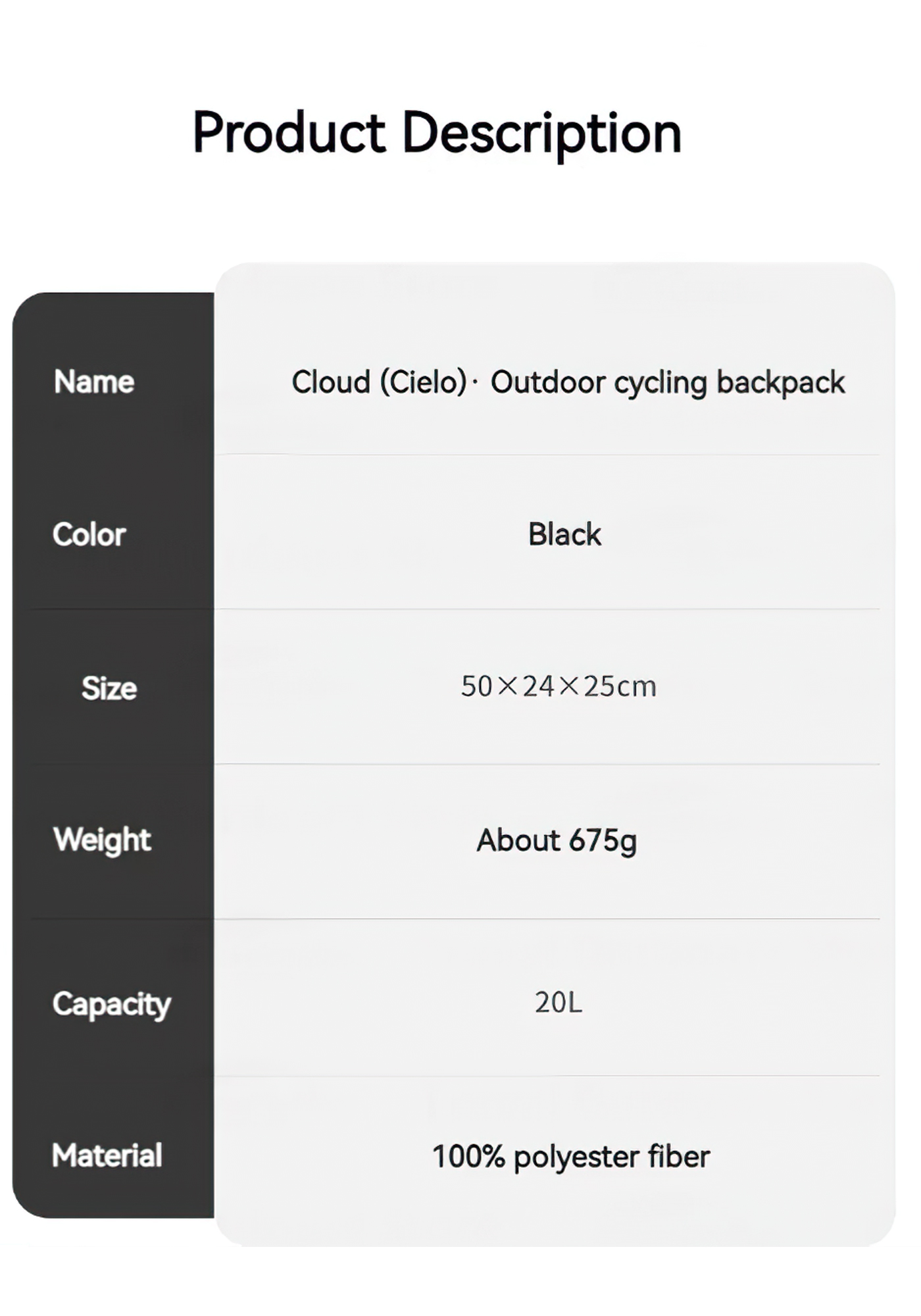Click the Outdoor cycling backpack name text

point(668,383)
